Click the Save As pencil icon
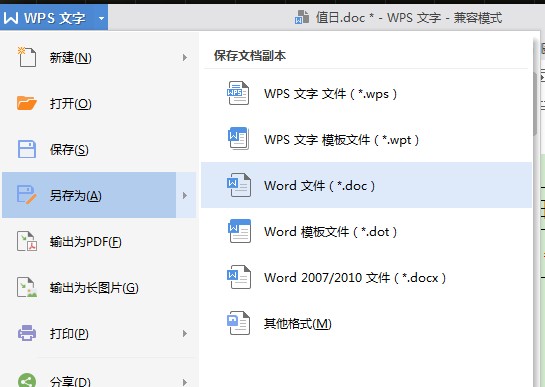The height and width of the screenshot is (387, 545). pyautogui.click(x=27, y=195)
